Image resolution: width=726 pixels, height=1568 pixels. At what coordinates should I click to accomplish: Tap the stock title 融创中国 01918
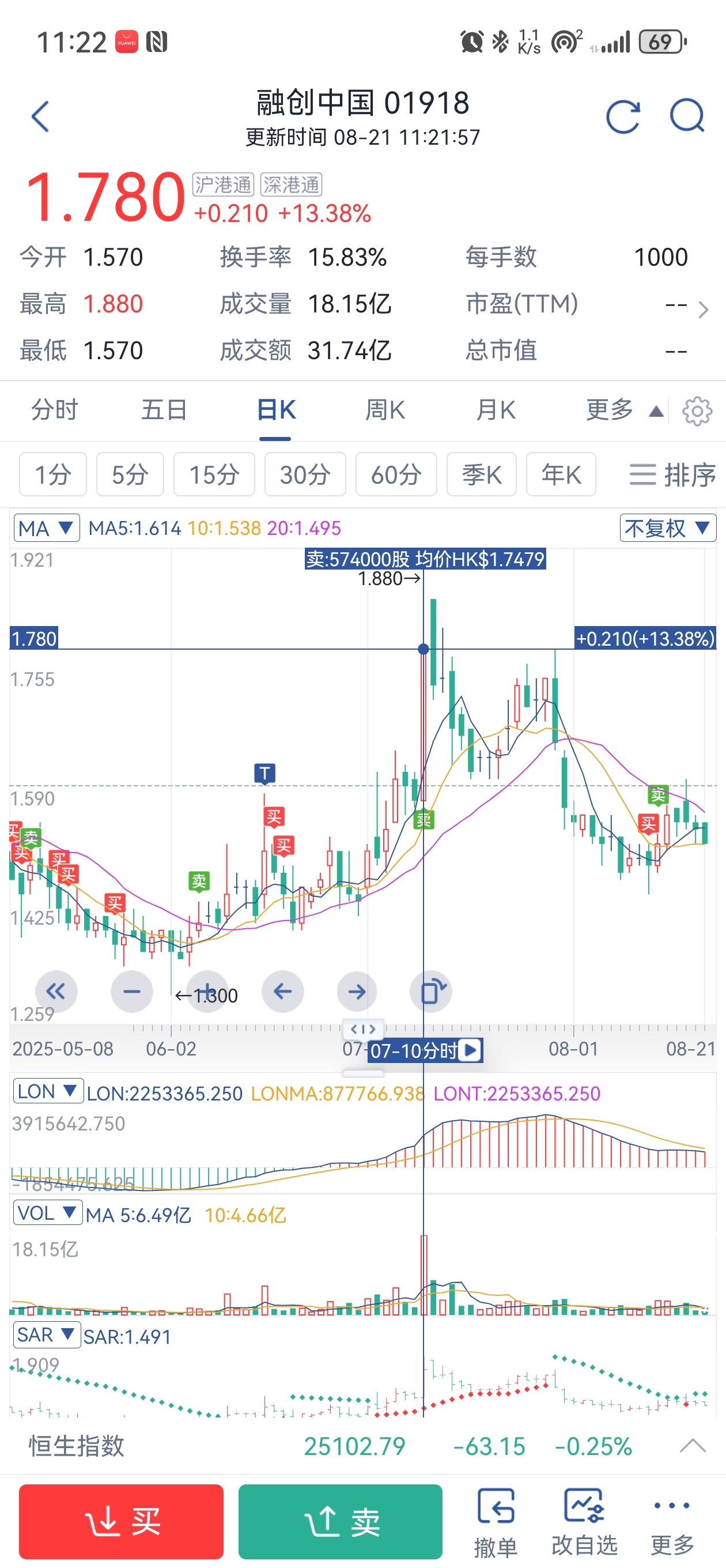pyautogui.click(x=364, y=102)
